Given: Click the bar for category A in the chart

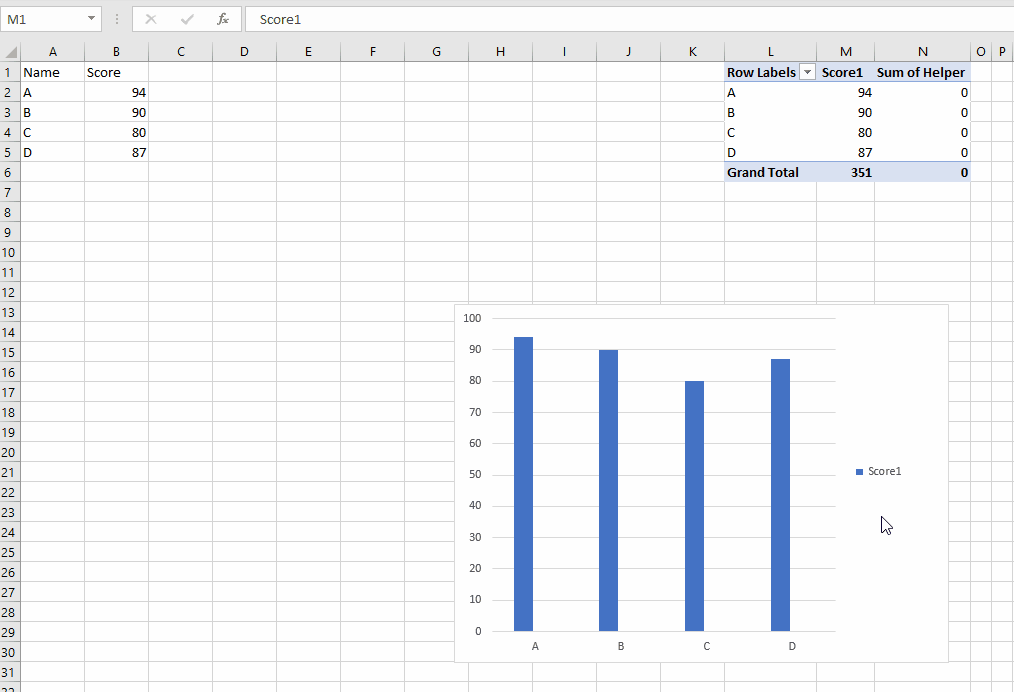Looking at the screenshot, I should coord(524,480).
